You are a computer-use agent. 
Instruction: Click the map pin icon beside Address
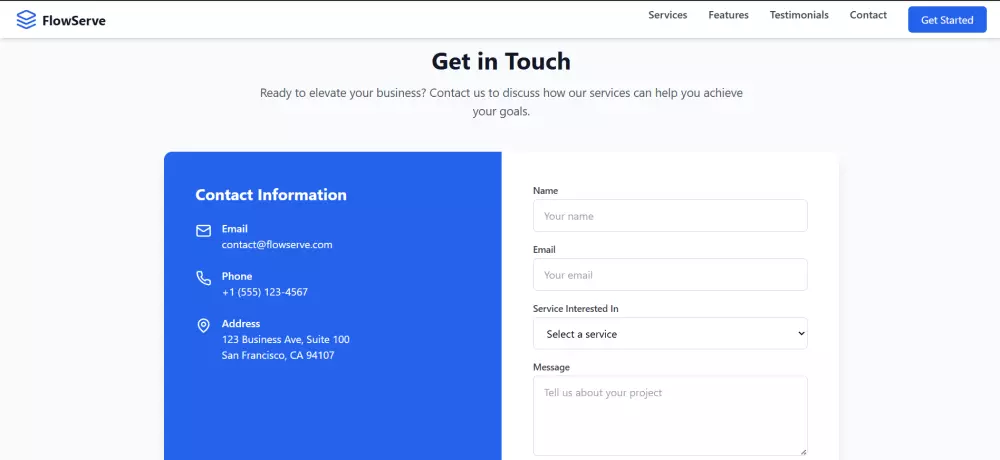pyautogui.click(x=203, y=325)
